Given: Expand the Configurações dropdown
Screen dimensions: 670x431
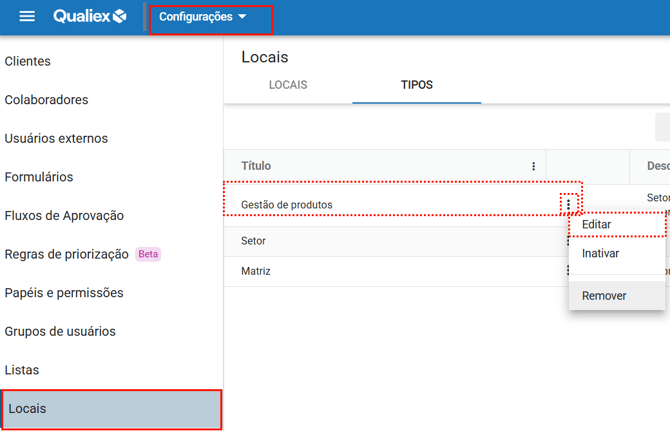Looking at the screenshot, I should [203, 17].
